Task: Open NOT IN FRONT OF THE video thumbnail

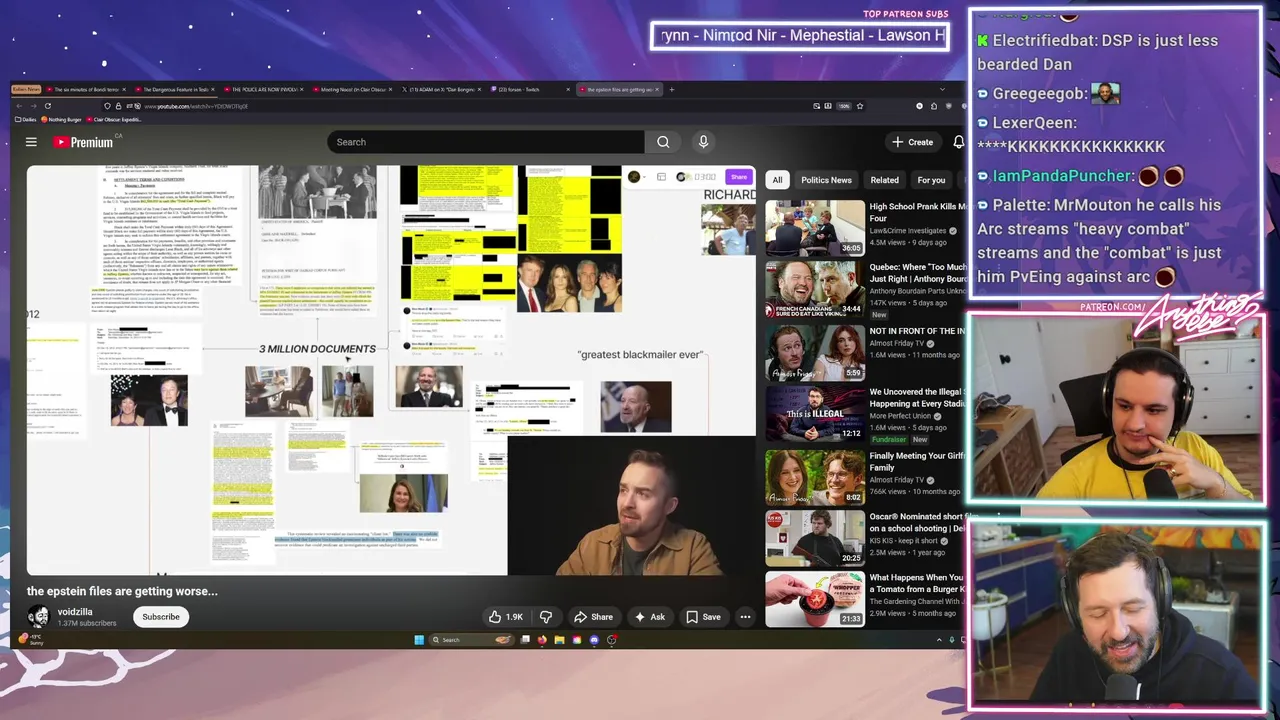Action: (x=815, y=352)
